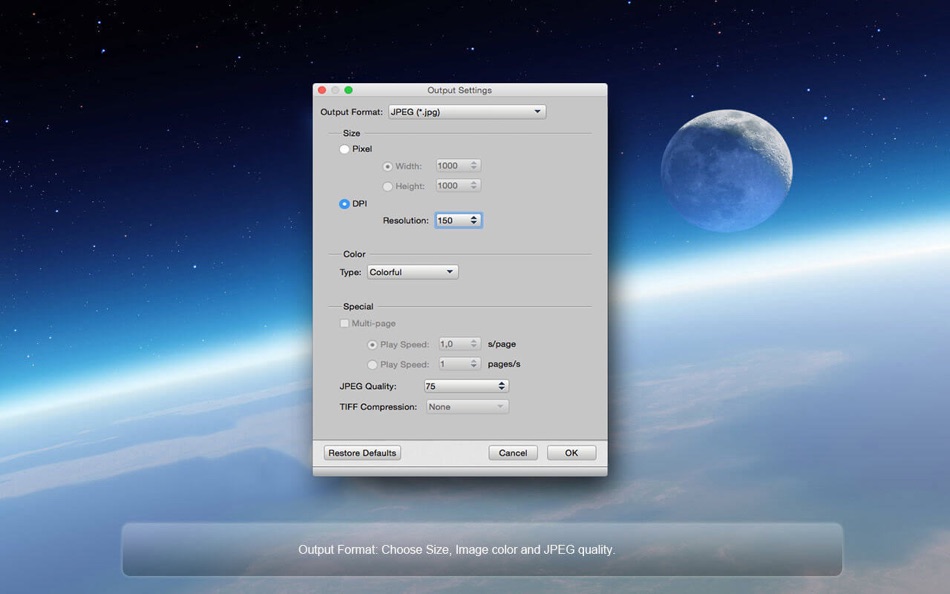Choose the DPI radio button
This screenshot has width=950, height=594.
click(344, 204)
